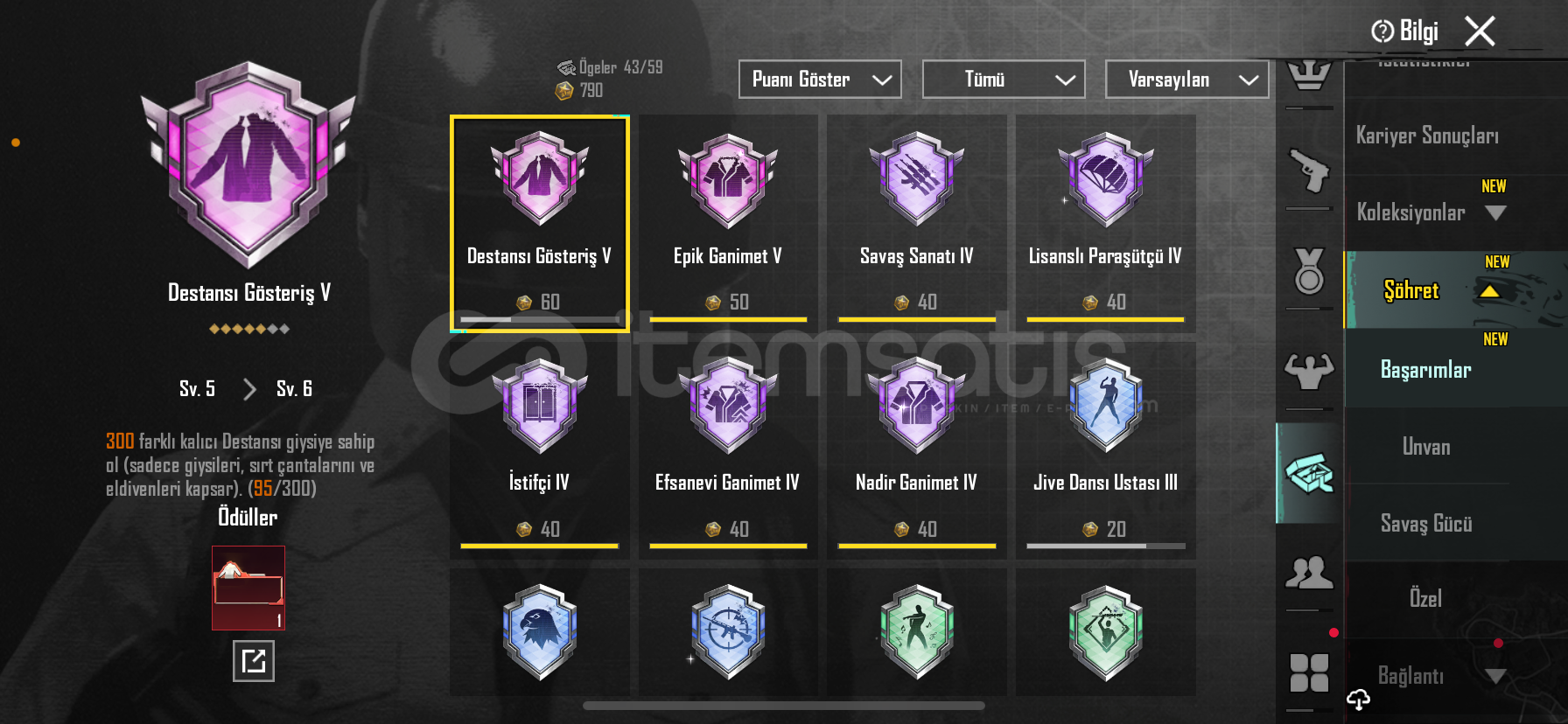Viewport: 1568px width, 724px height.
Task: Select the Epik Ganimet V badge
Action: (728, 224)
